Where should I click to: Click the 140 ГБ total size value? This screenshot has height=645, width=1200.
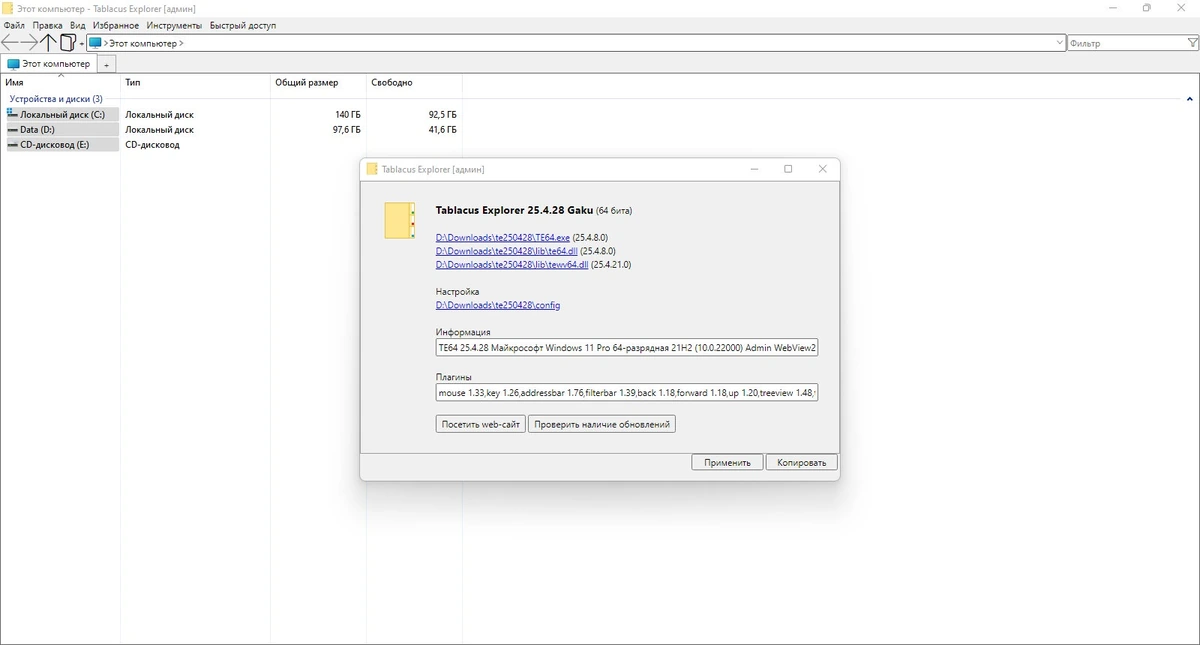[x=348, y=115]
